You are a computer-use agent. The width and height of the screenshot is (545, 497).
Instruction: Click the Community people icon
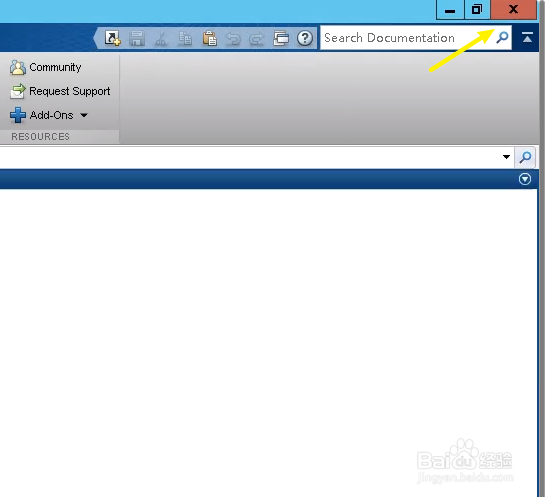[x=17, y=67]
